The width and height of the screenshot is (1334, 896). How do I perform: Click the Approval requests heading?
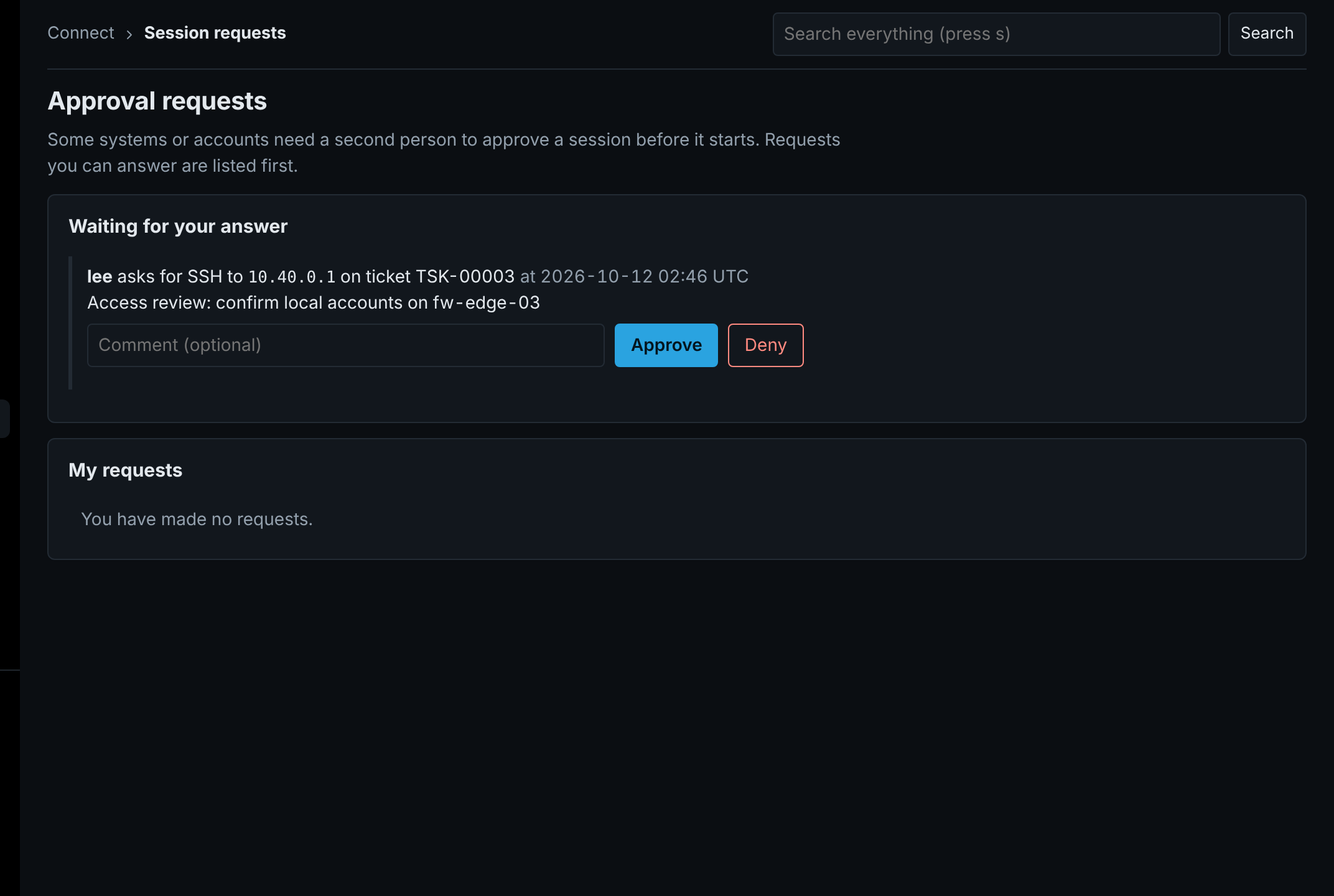coord(157,101)
